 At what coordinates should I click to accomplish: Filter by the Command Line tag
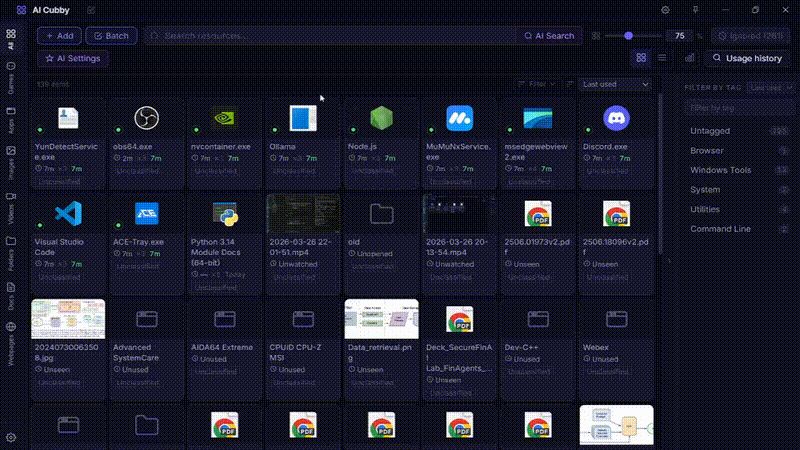[x=739, y=229]
